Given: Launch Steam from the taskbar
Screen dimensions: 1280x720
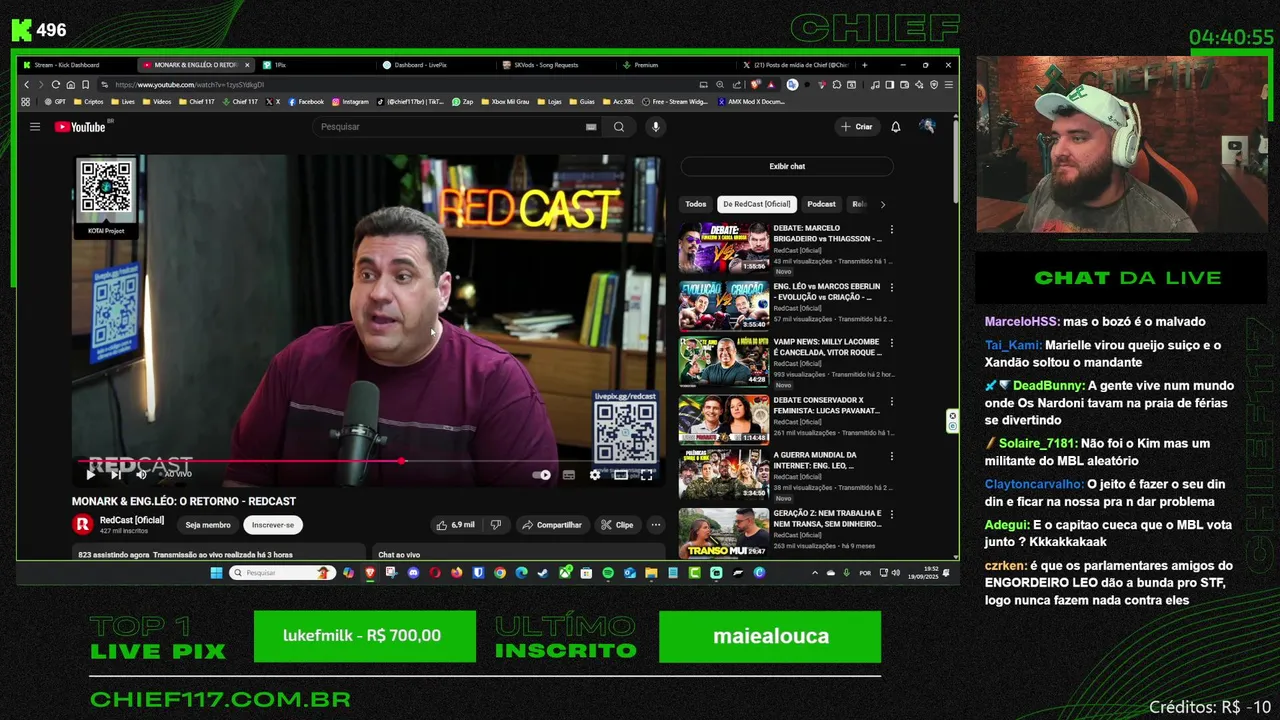Looking at the screenshot, I should (x=543, y=573).
